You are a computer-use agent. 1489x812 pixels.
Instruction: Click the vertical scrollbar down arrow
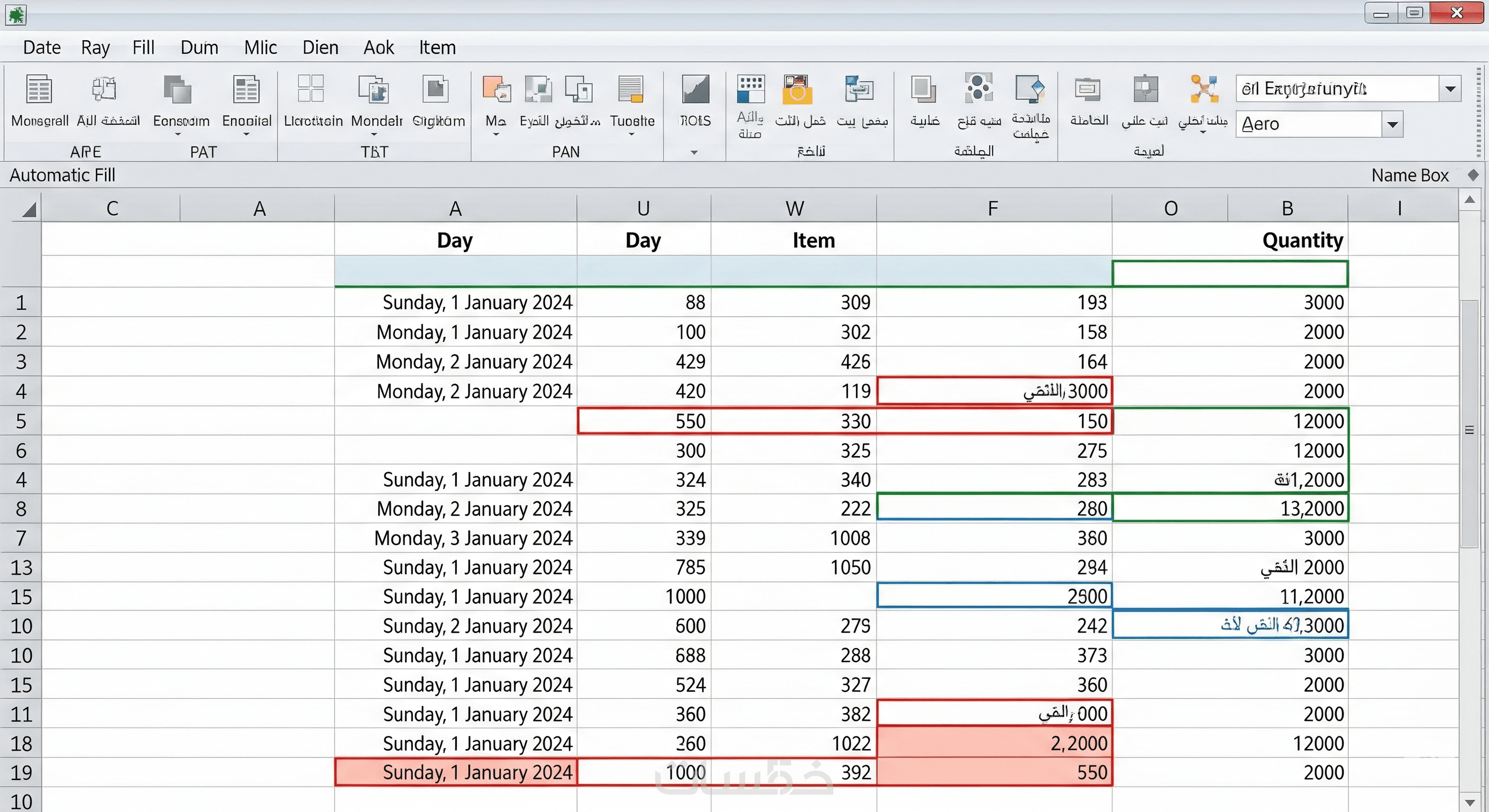tap(1470, 802)
